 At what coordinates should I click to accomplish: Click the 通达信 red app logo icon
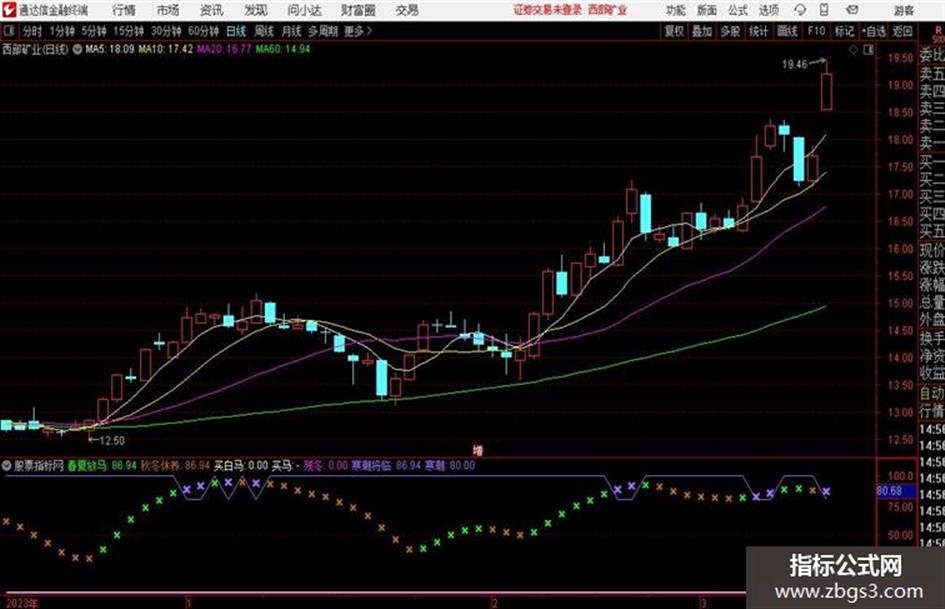pyautogui.click(x=8, y=10)
